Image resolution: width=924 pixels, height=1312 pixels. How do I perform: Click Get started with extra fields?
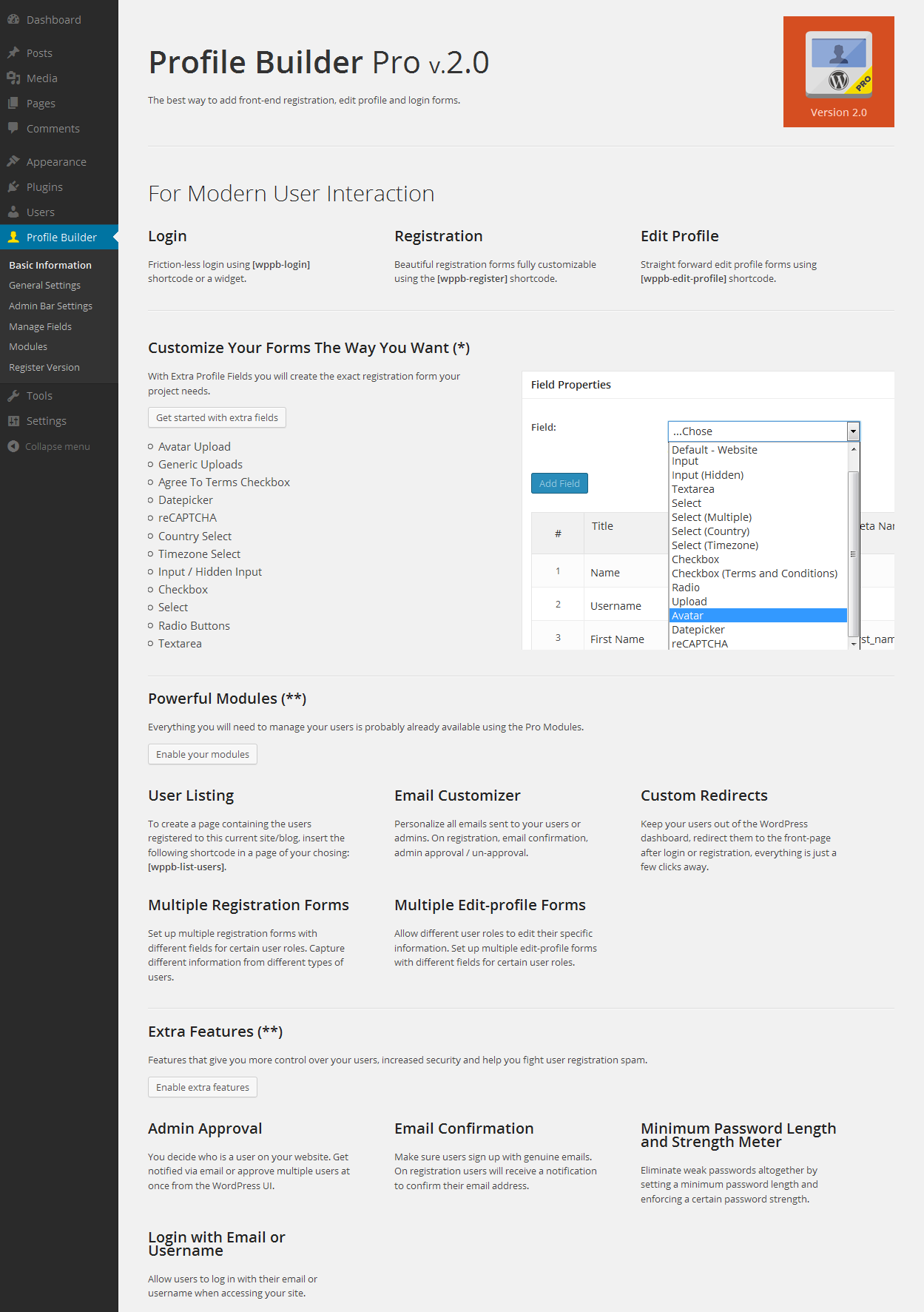tap(217, 417)
